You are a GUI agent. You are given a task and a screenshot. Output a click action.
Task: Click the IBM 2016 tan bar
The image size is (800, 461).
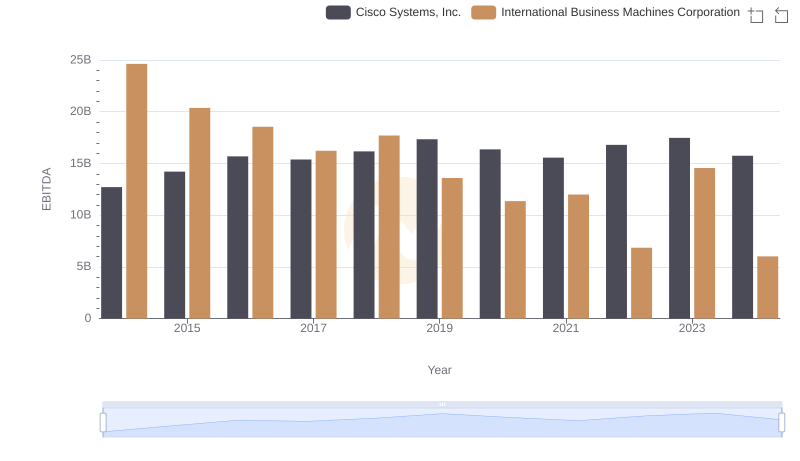point(263,223)
